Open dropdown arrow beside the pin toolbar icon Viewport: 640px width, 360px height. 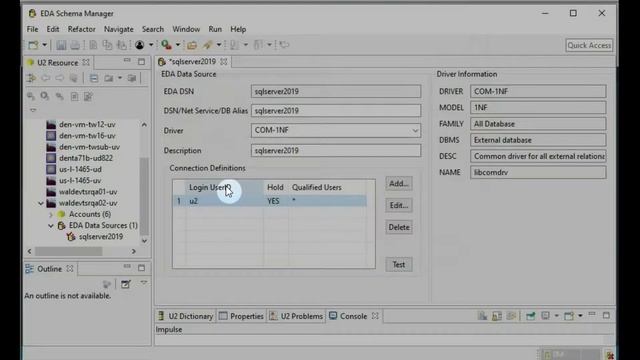point(219,45)
